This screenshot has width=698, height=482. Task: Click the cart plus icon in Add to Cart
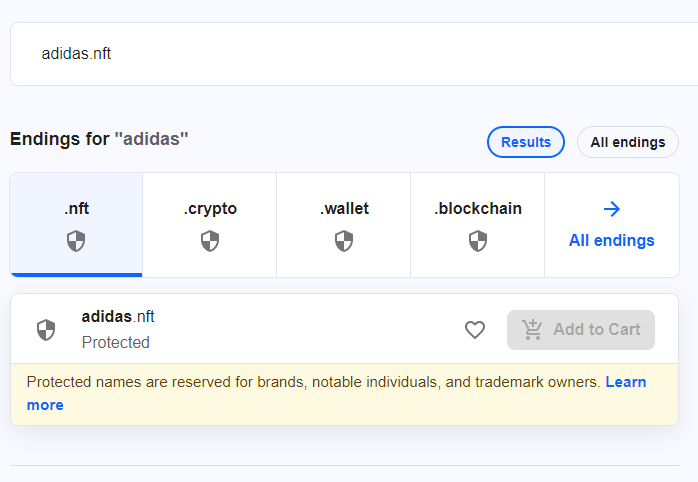click(532, 330)
